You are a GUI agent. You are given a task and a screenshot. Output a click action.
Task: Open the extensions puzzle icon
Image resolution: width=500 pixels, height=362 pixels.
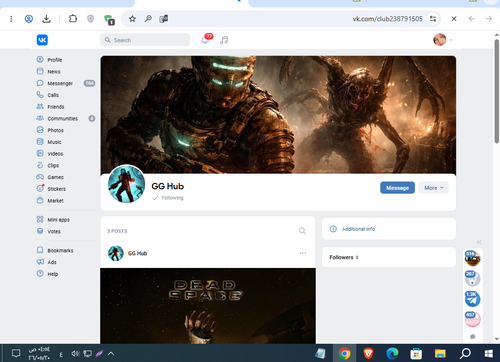tap(73, 19)
